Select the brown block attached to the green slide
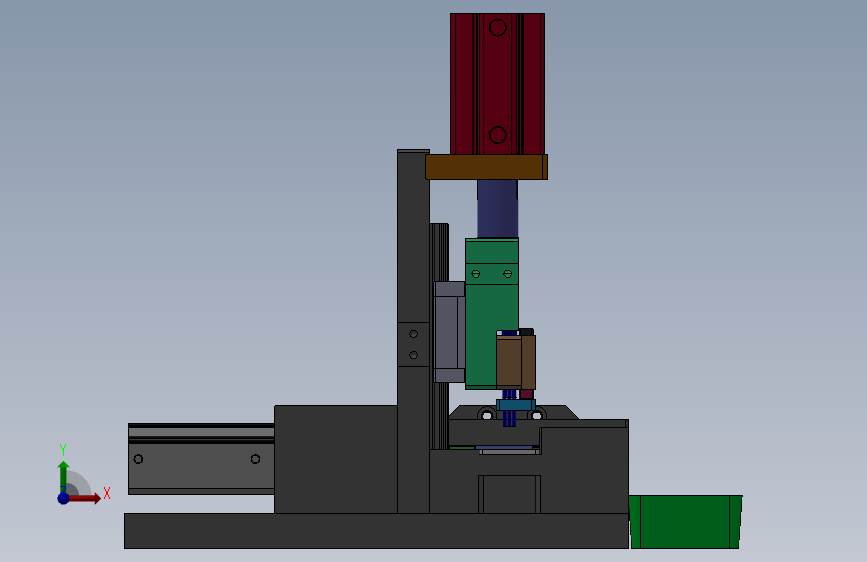This screenshot has width=867, height=562. tap(516, 362)
